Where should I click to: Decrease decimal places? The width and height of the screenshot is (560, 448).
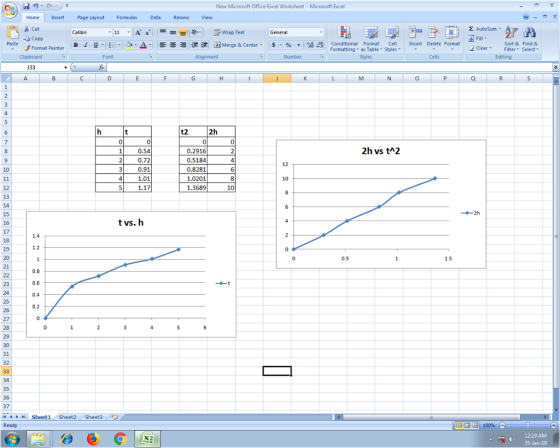point(320,45)
